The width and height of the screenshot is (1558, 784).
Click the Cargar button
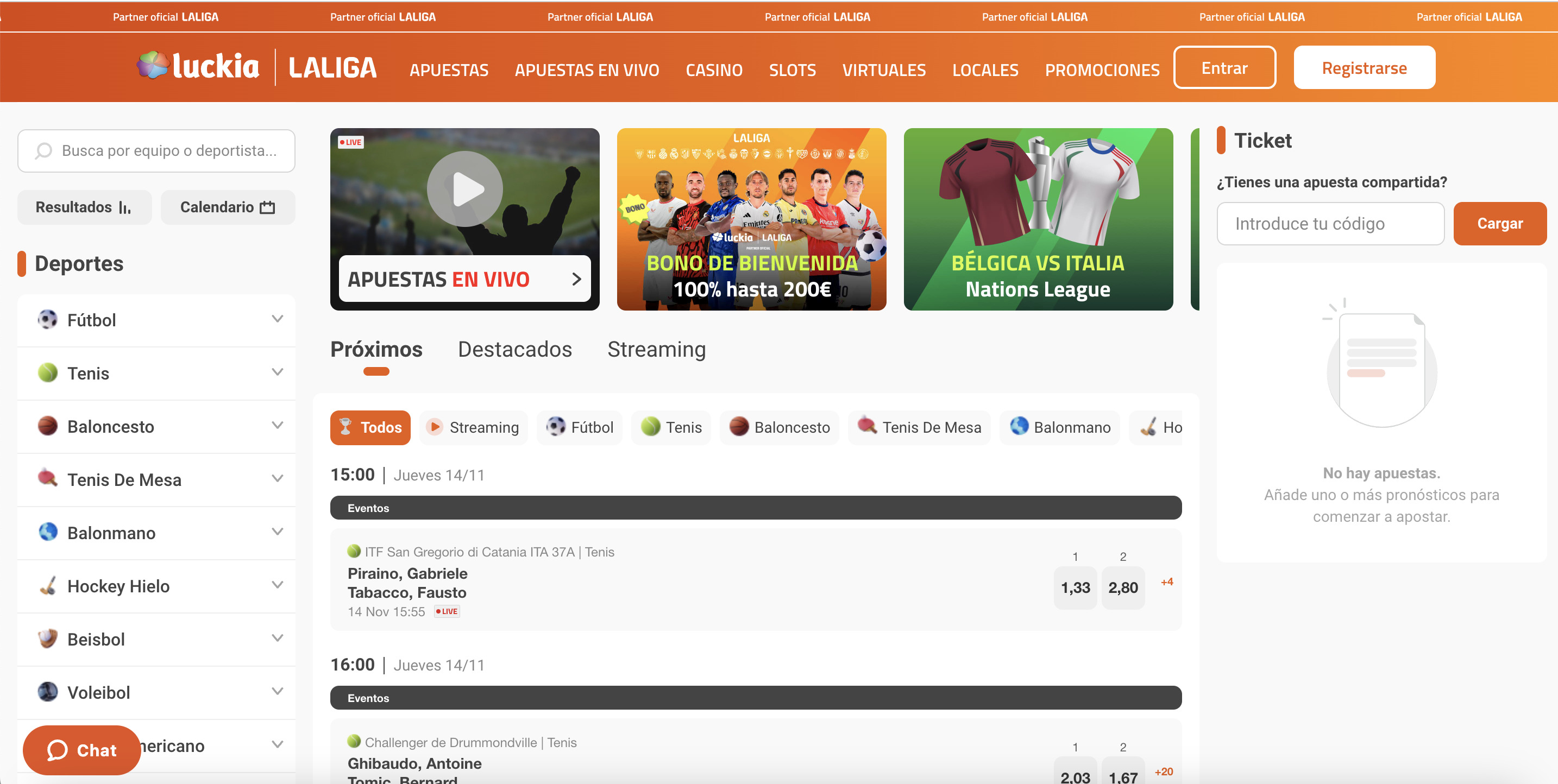pyautogui.click(x=1499, y=224)
